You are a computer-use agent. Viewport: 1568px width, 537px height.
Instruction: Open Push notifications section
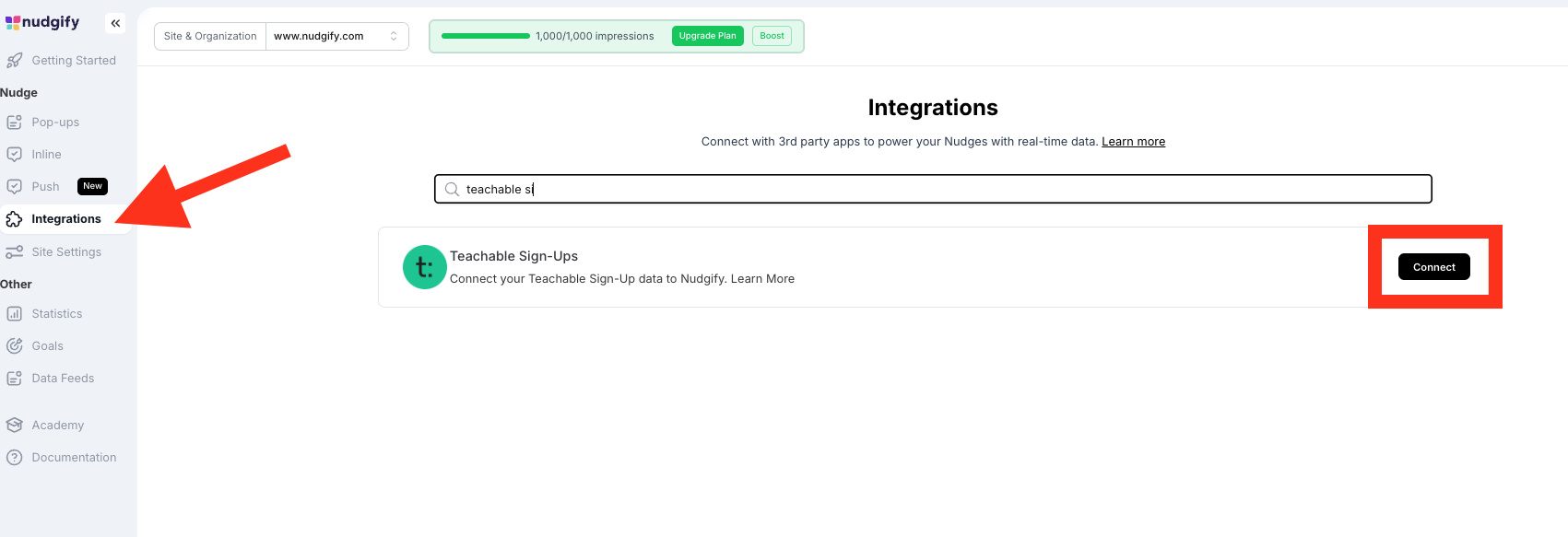(46, 187)
